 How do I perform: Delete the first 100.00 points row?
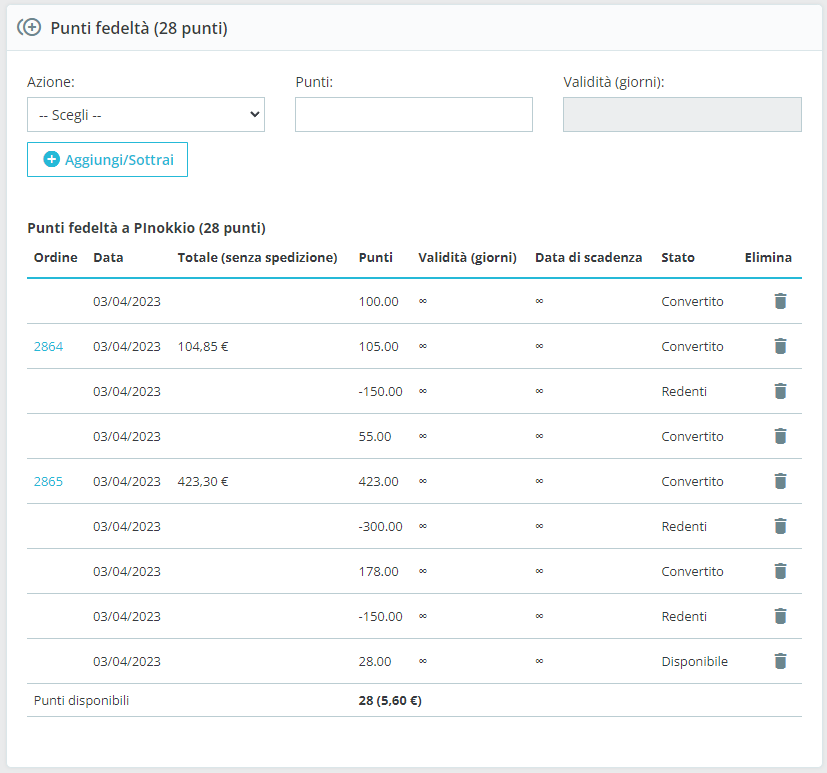pos(780,301)
